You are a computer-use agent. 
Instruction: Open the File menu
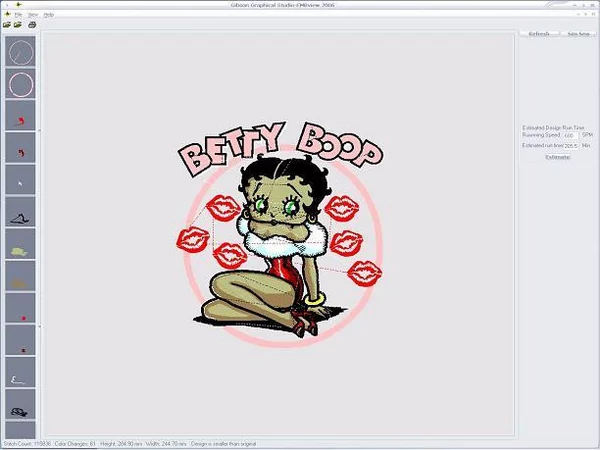point(18,15)
